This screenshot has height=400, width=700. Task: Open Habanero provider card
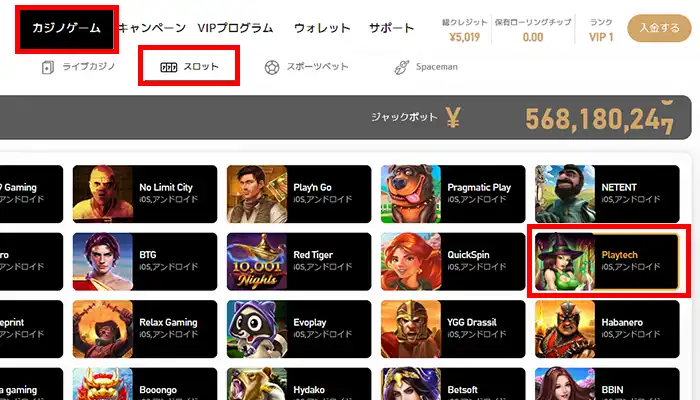click(607, 329)
